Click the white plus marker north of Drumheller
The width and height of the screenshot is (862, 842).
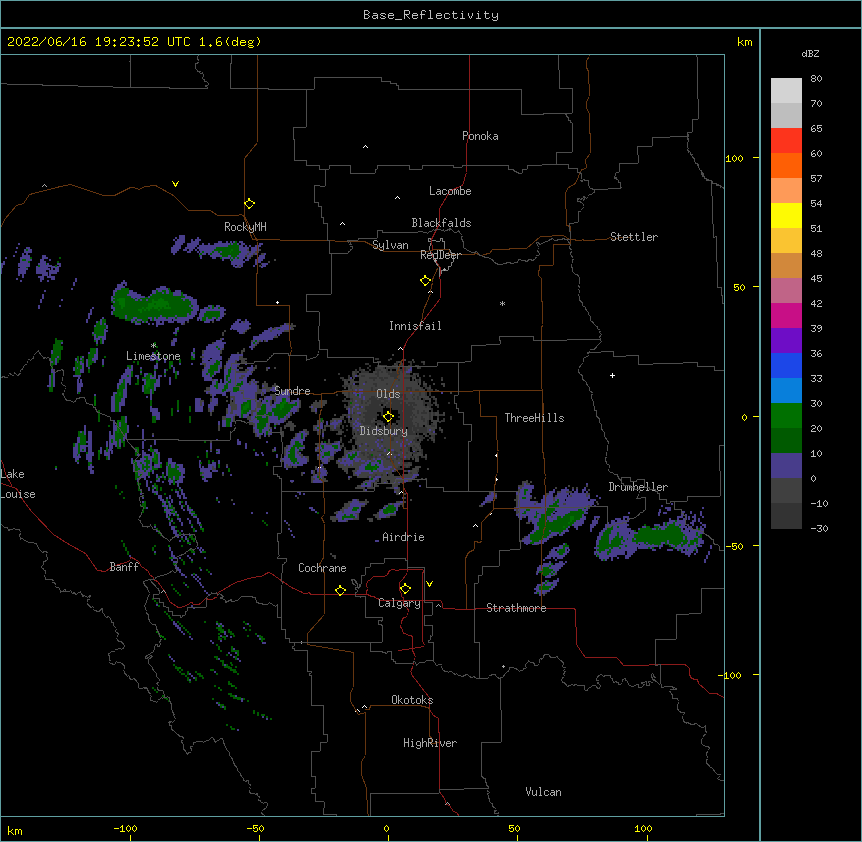pyautogui.click(x=612, y=375)
